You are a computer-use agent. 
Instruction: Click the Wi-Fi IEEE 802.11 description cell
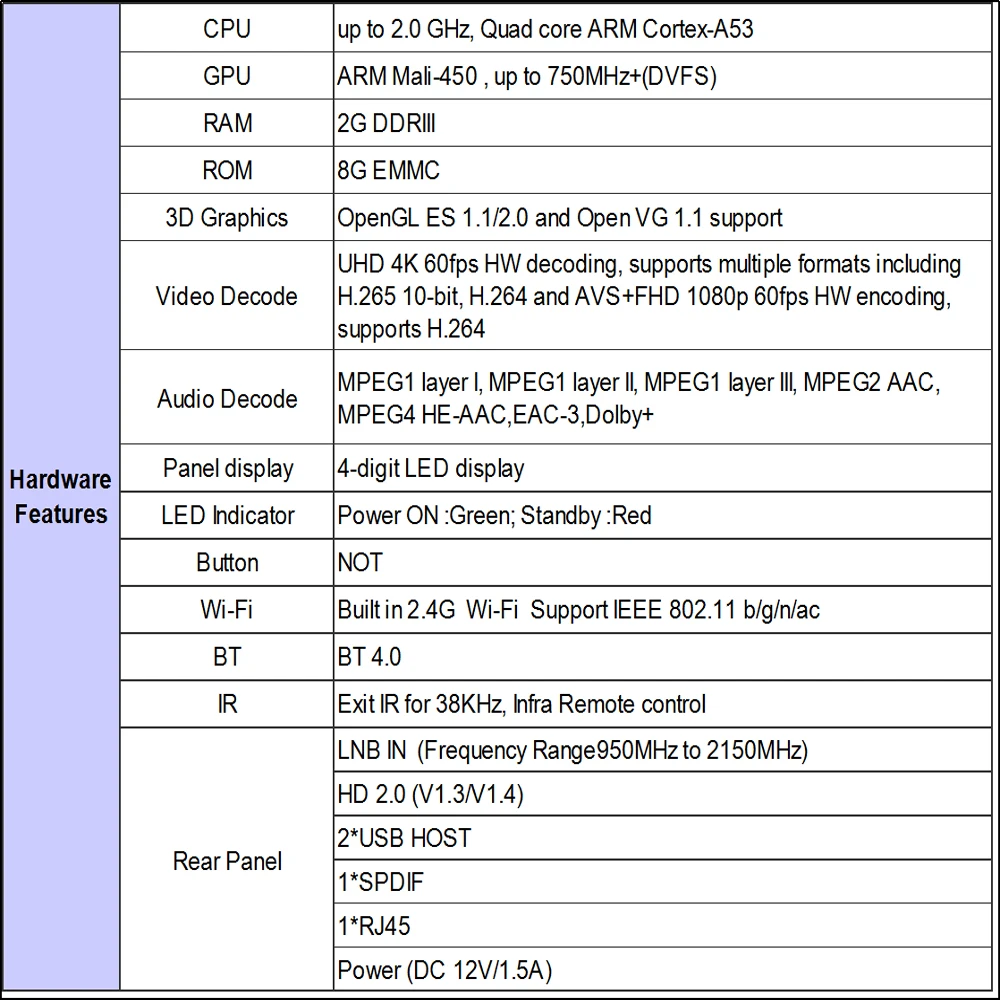click(662, 610)
